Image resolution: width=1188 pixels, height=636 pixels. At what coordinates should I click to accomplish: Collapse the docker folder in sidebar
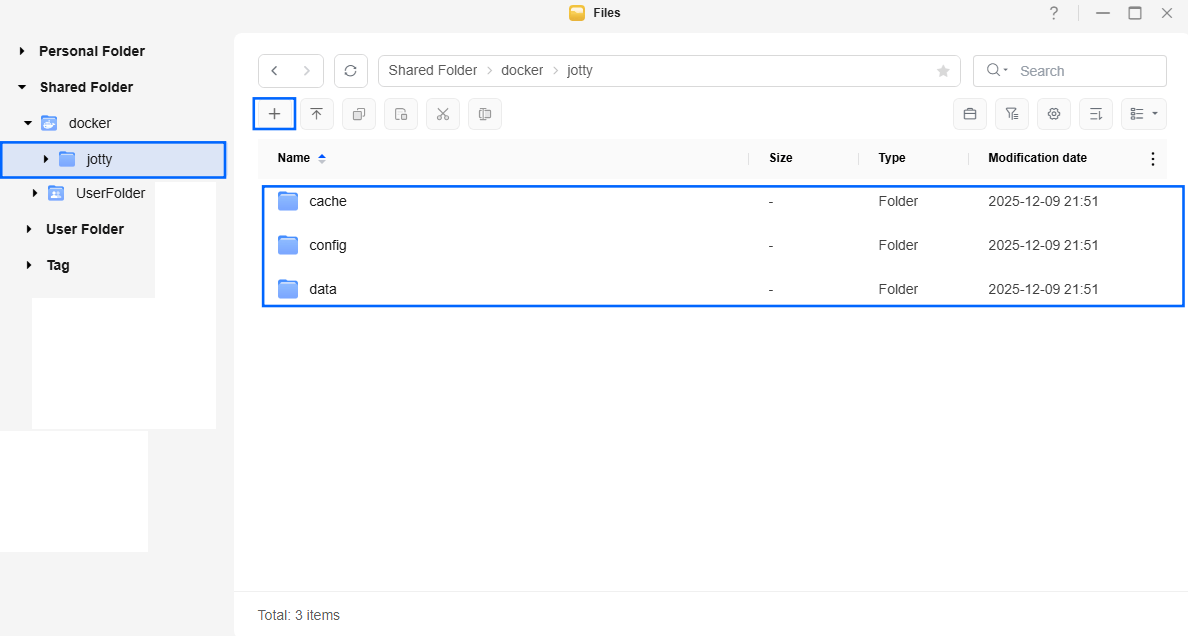click(28, 123)
